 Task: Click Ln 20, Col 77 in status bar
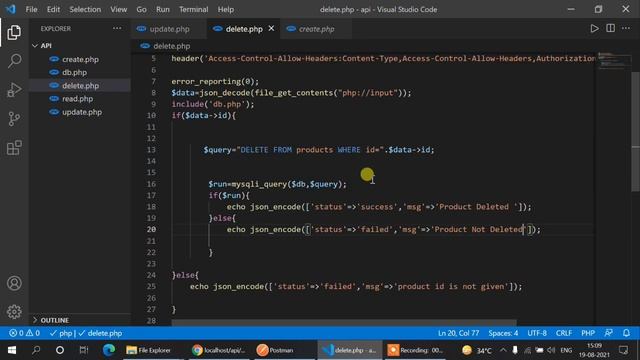click(x=458, y=333)
